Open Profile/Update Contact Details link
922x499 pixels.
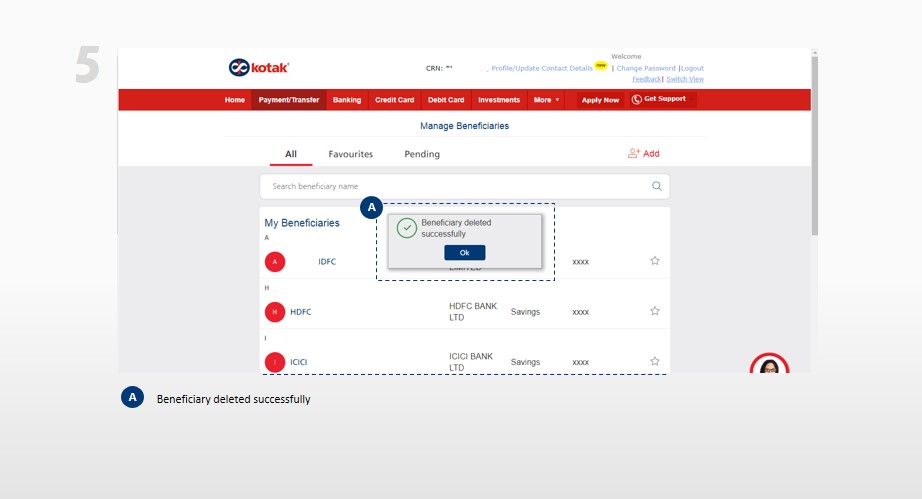pyautogui.click(x=542, y=68)
